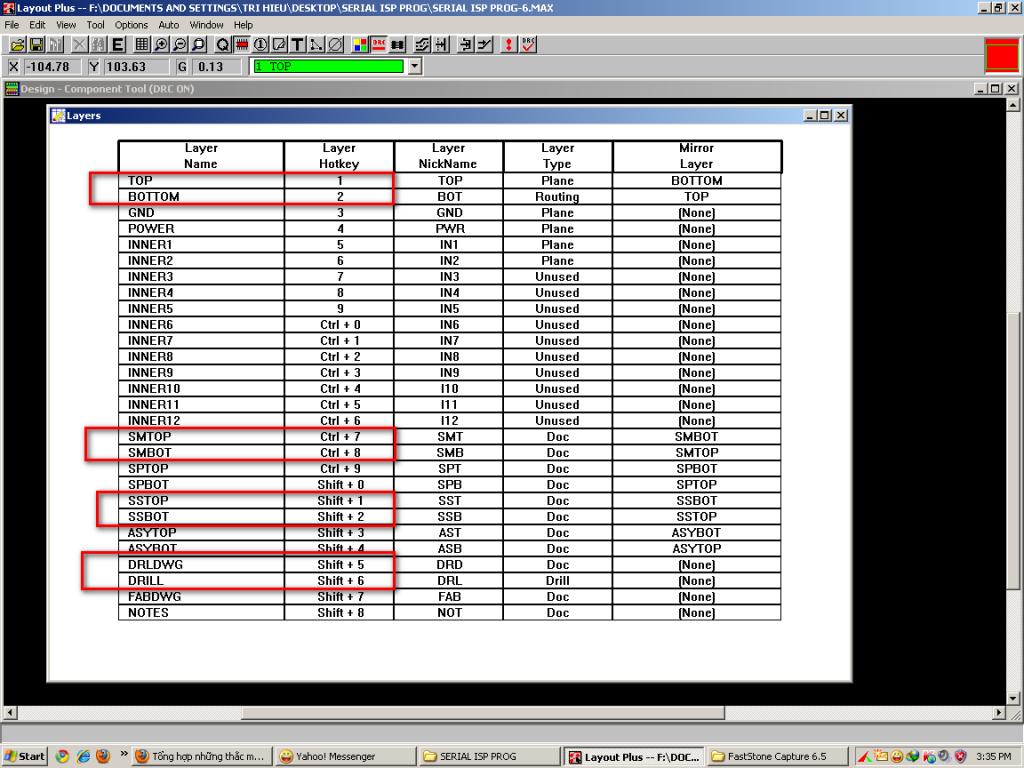Open the Color settings icon

359,44
